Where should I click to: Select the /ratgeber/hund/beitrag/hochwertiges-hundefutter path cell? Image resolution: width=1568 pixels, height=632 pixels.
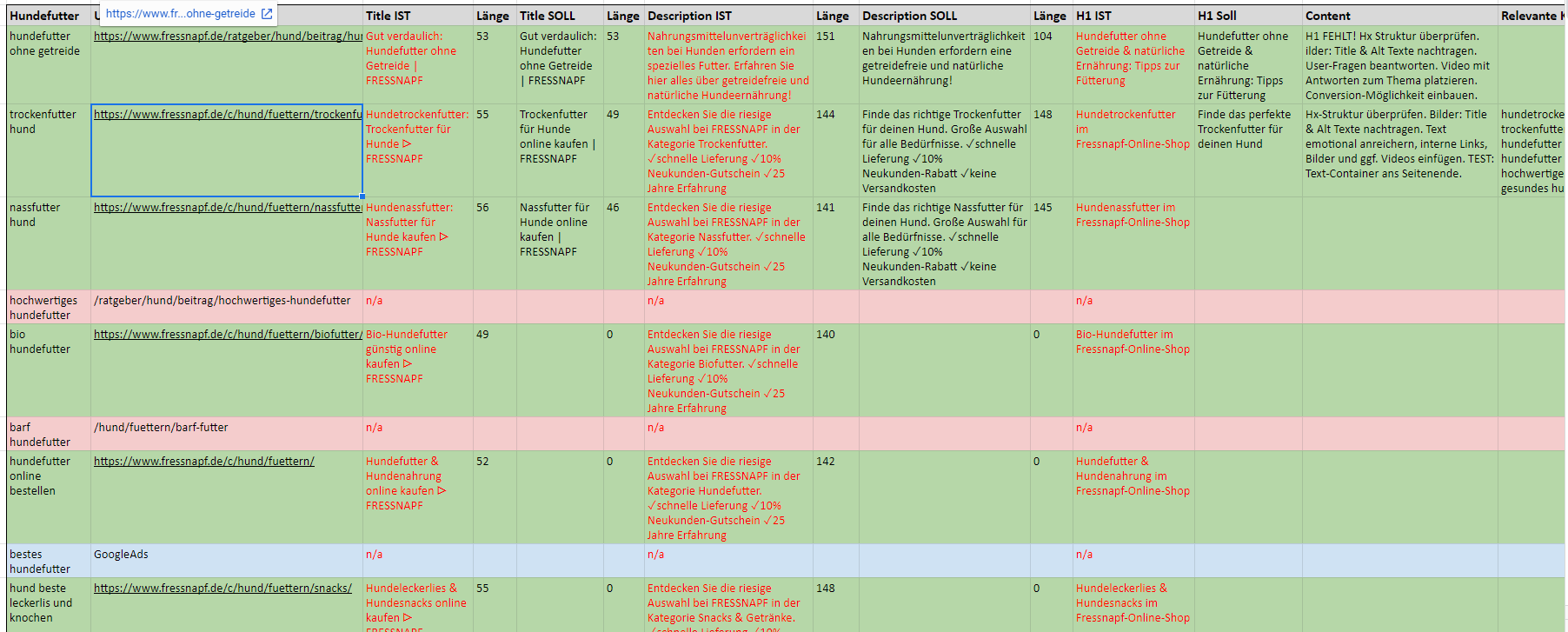pyautogui.click(x=227, y=308)
